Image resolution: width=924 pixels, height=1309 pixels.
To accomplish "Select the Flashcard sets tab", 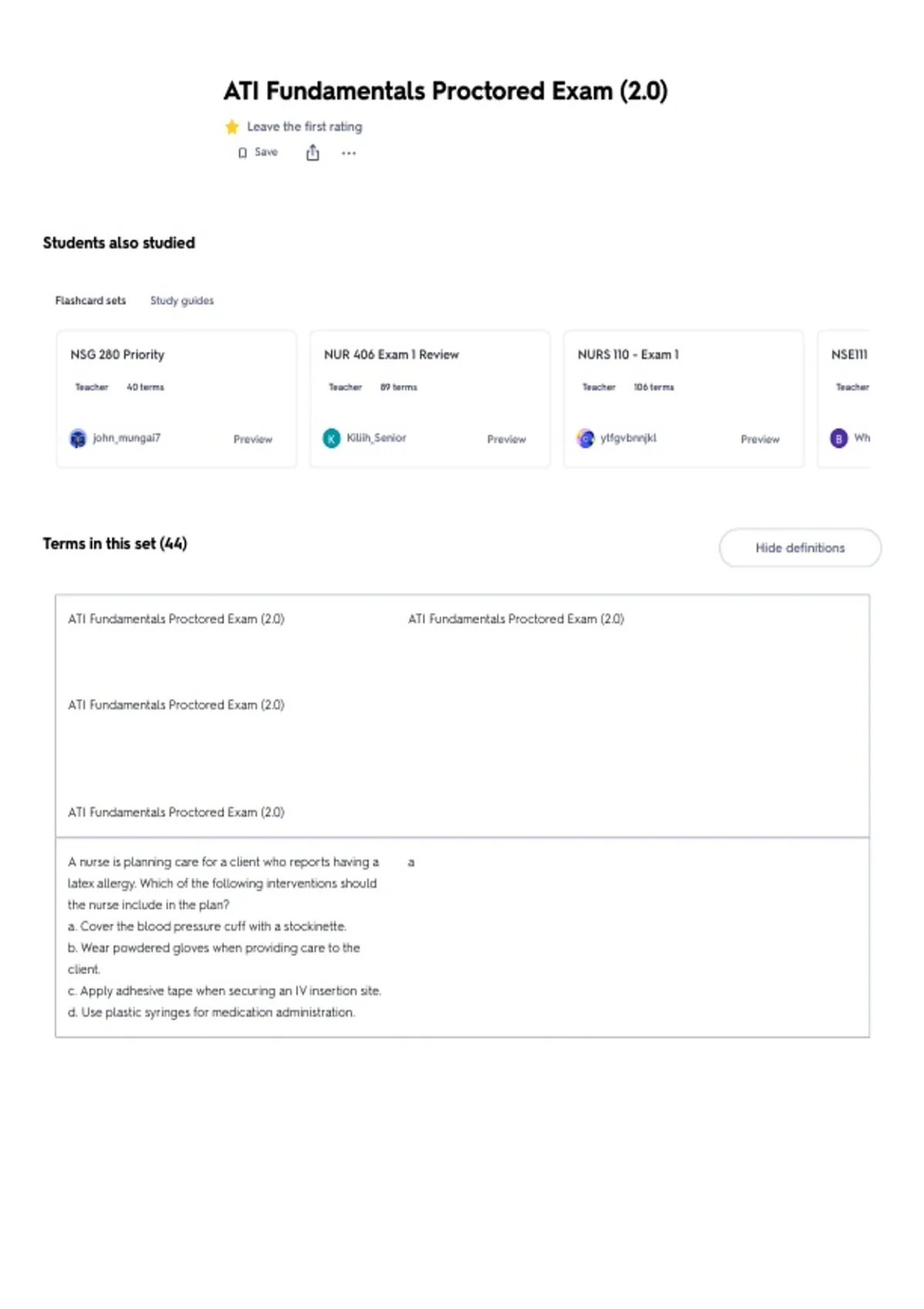I will [90, 300].
